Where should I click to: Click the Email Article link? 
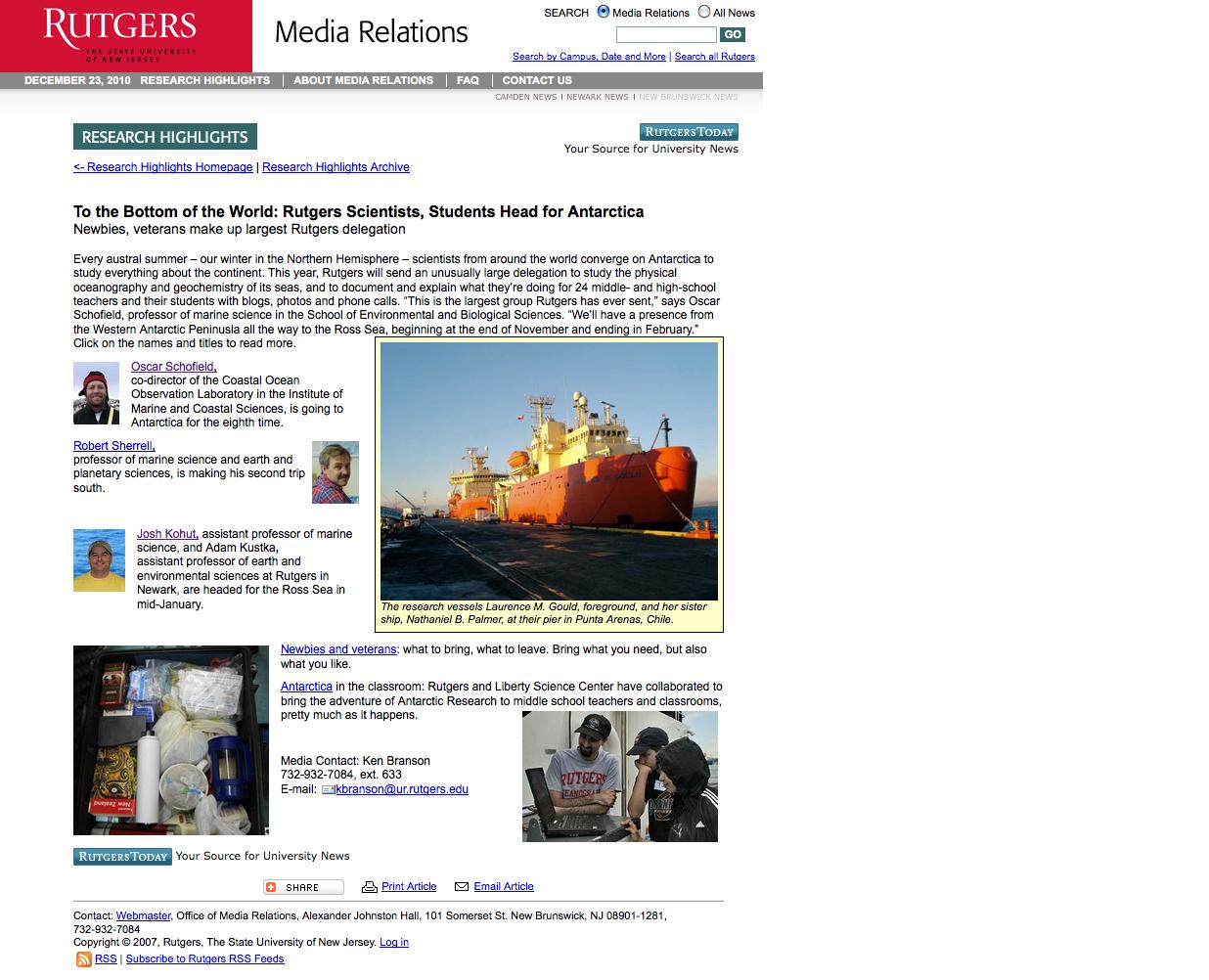tap(504, 886)
